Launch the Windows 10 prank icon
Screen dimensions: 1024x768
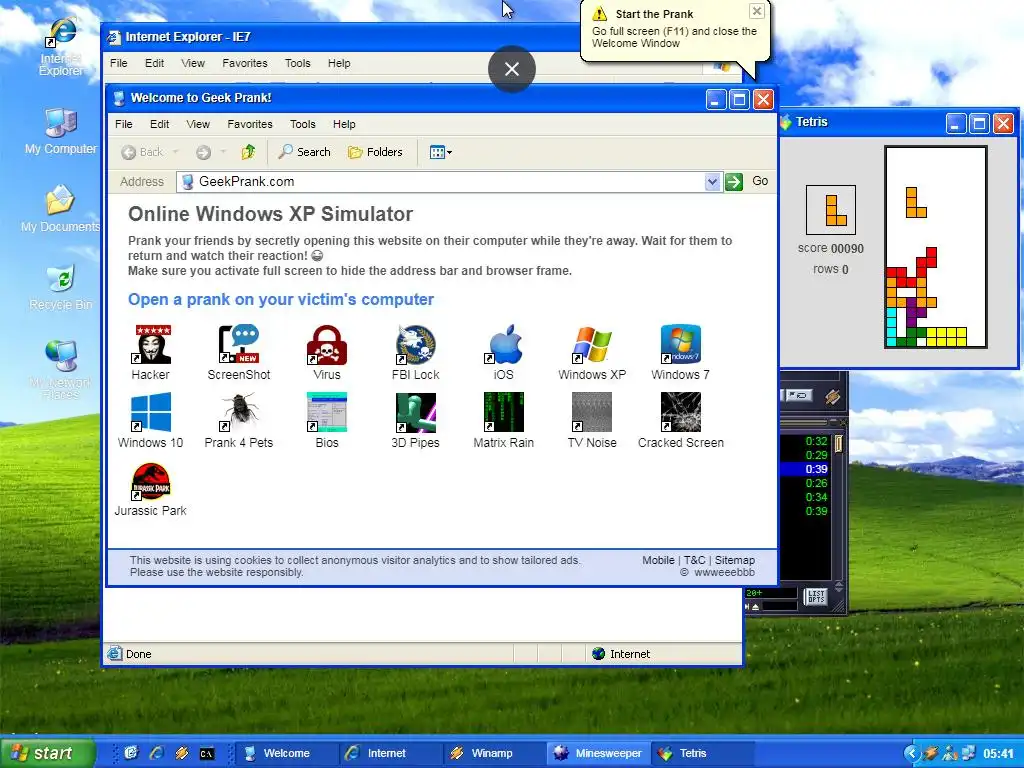point(151,421)
